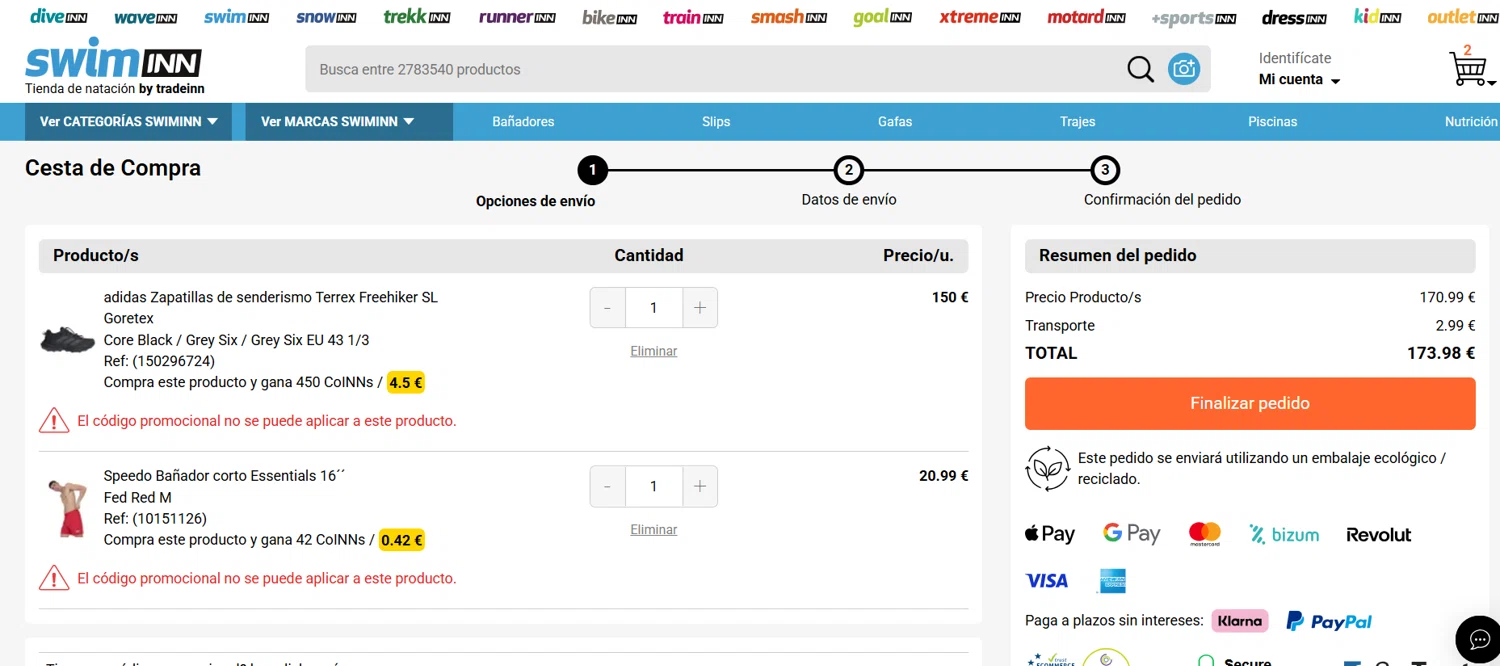This screenshot has width=1500, height=666.
Task: Open the motardinn store logo link
Action: tap(1086, 17)
